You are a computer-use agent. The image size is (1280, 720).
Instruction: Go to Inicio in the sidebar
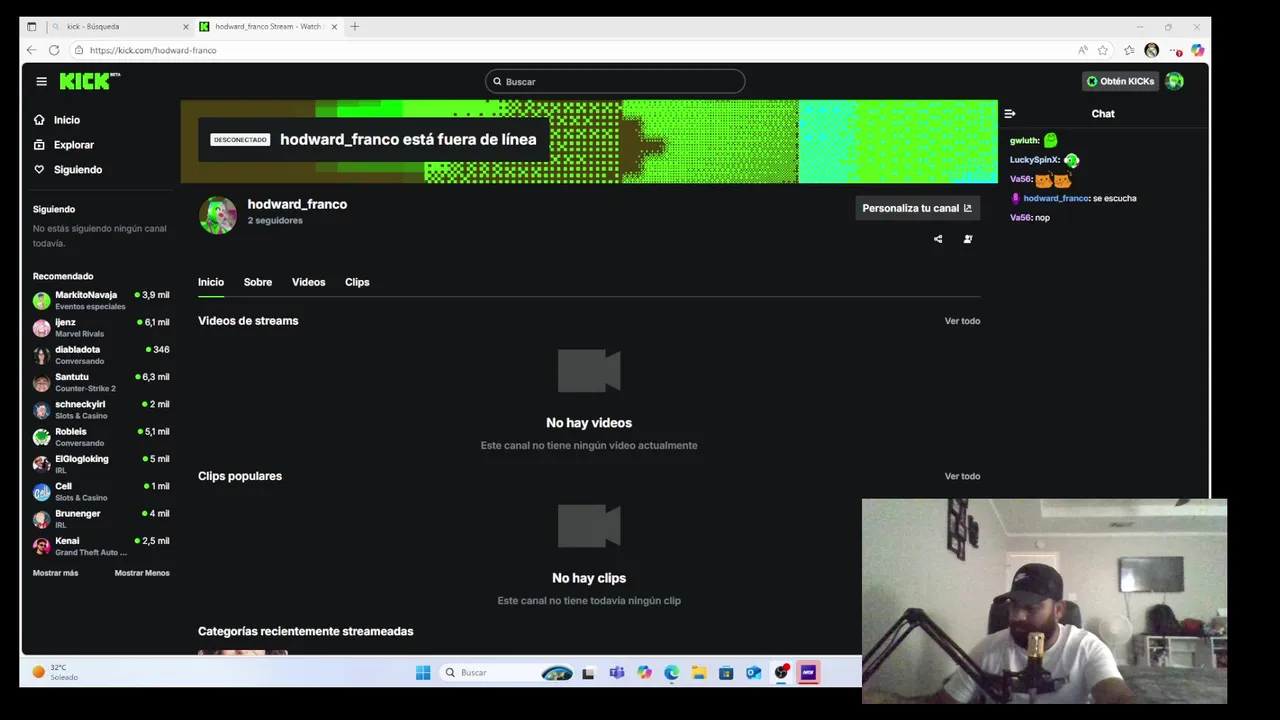(57, 120)
